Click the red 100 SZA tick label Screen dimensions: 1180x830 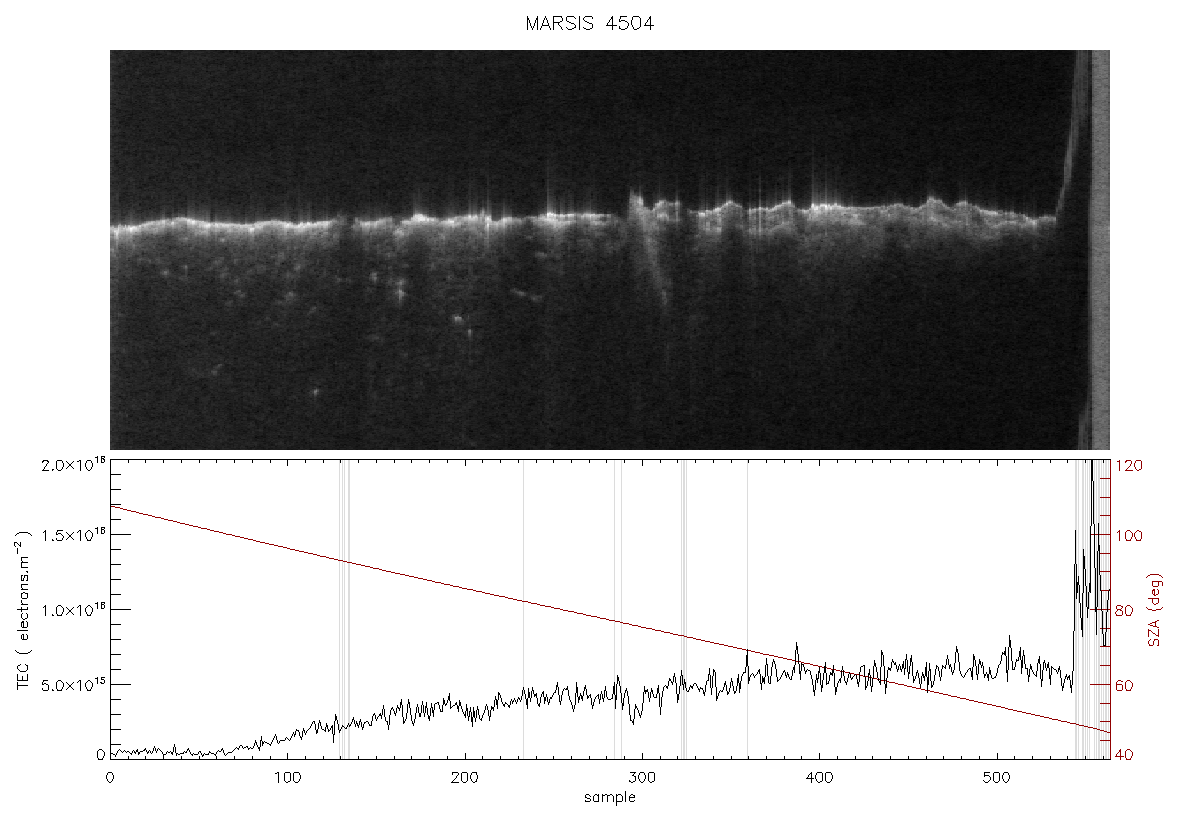1130,537
